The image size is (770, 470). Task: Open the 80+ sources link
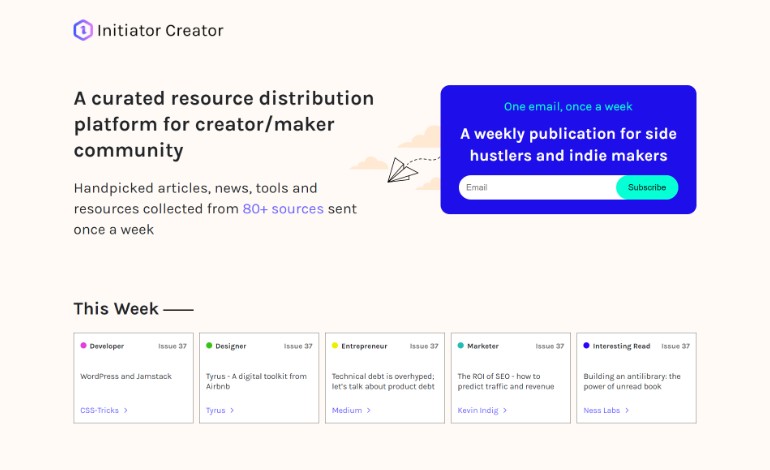tap(283, 209)
